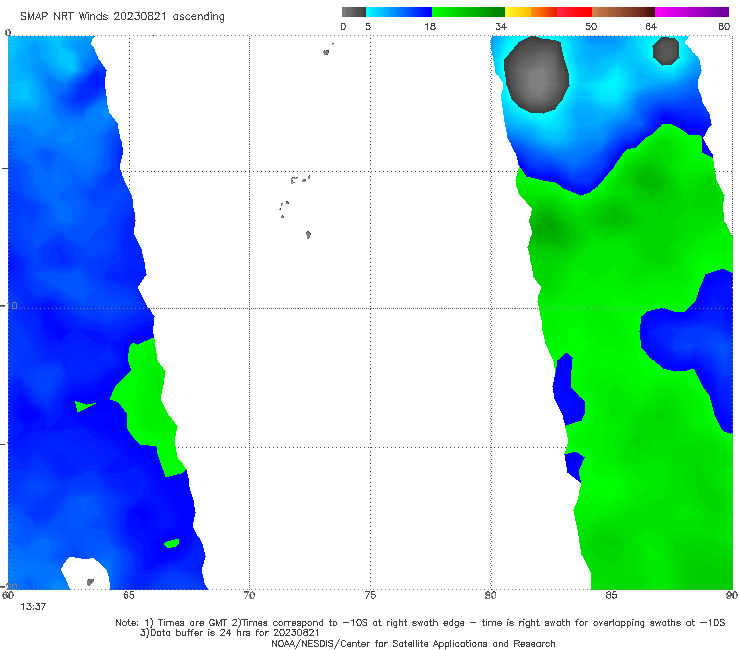
Task: Select the yellow-to-red 34–50 color bar segment
Action: 548,12
